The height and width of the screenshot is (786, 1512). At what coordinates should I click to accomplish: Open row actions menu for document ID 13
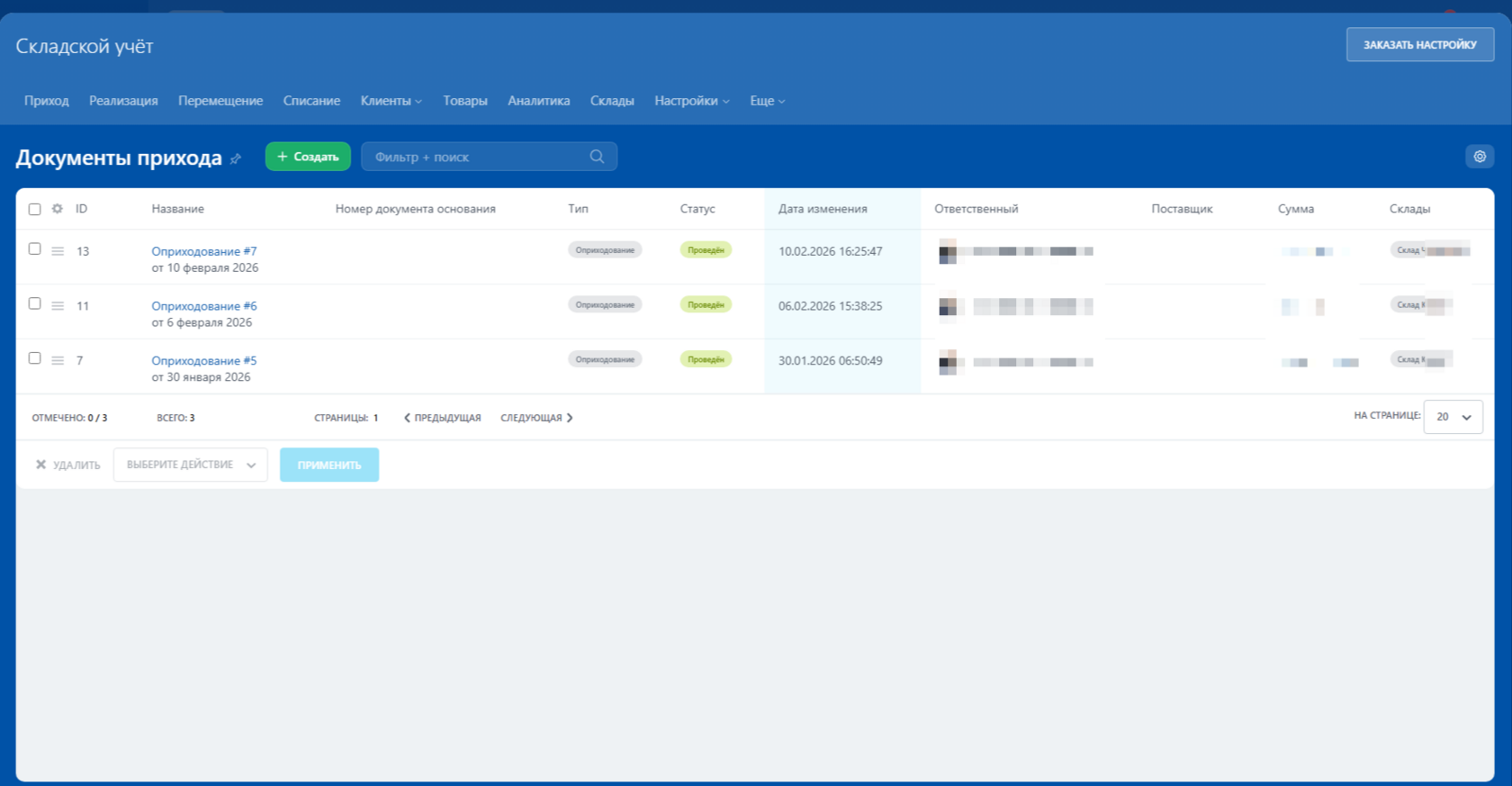[x=58, y=251]
